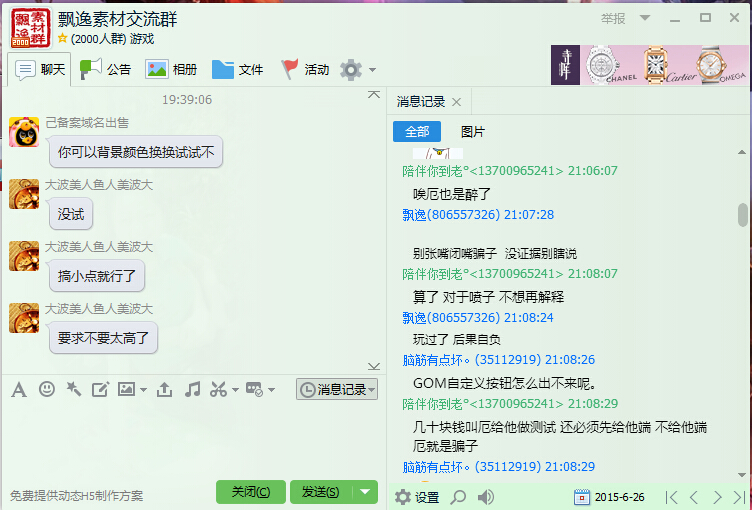The height and width of the screenshot is (510, 752).
Task: Click the music note icon
Action: click(192, 389)
